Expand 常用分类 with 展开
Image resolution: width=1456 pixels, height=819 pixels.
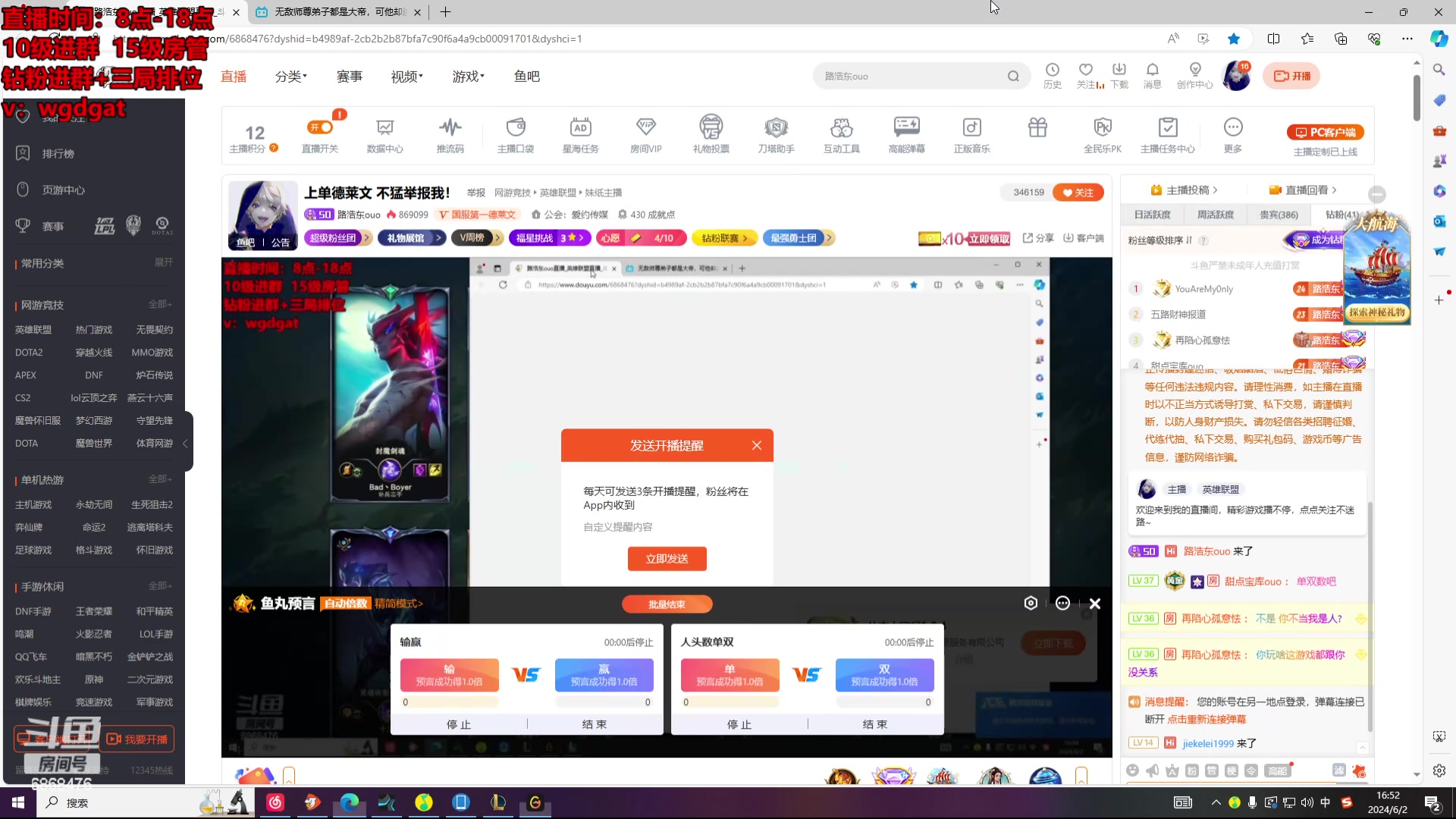click(164, 262)
